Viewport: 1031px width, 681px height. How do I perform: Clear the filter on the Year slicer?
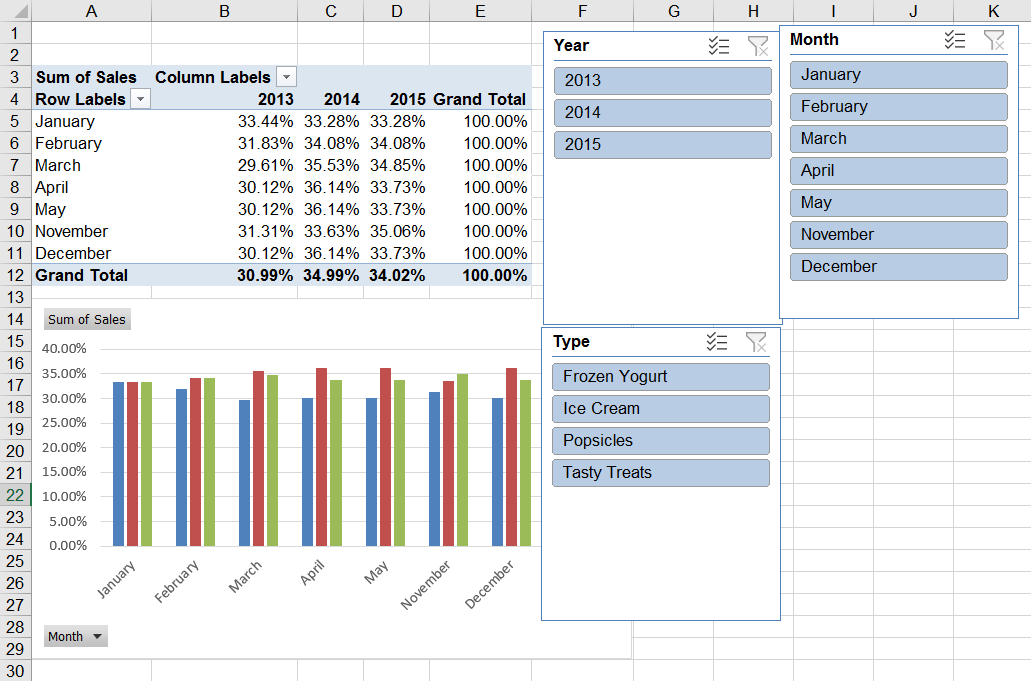point(757,45)
